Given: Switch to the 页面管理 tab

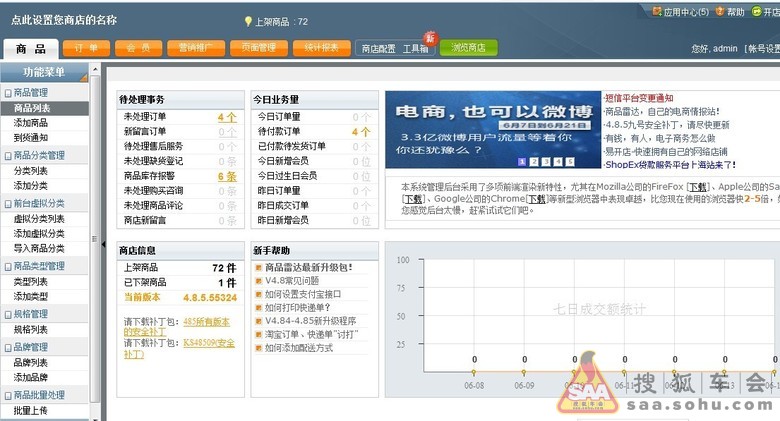Looking at the screenshot, I should click(259, 48).
